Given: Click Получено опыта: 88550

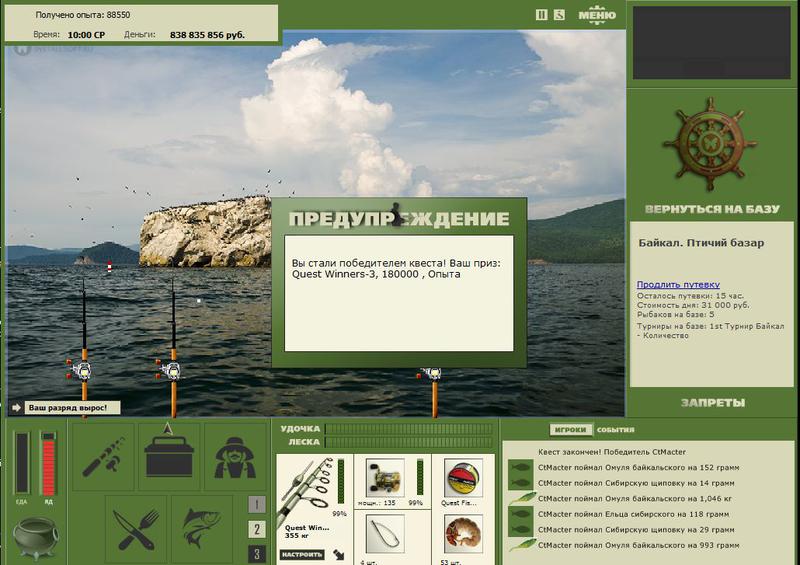Looking at the screenshot, I should coord(83,15).
